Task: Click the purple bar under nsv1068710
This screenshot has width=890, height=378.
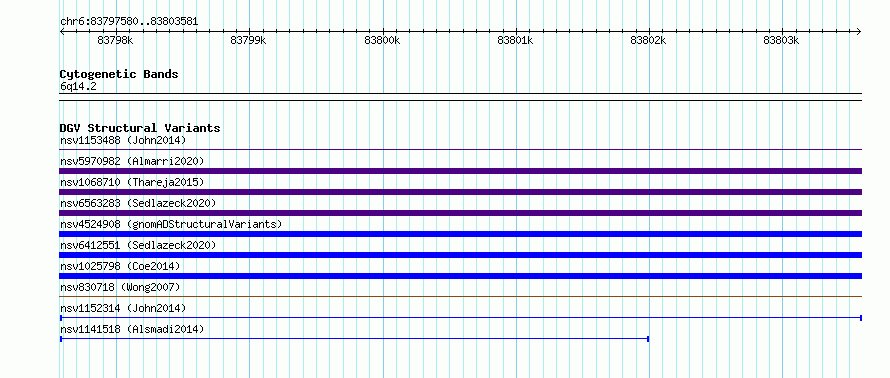Action: pyautogui.click(x=461, y=192)
